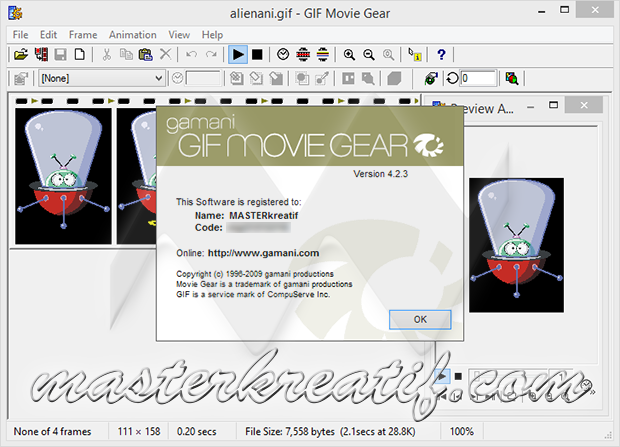The image size is (620, 447).
Task: Click the Zoom out magnifier icon
Action: click(369, 54)
